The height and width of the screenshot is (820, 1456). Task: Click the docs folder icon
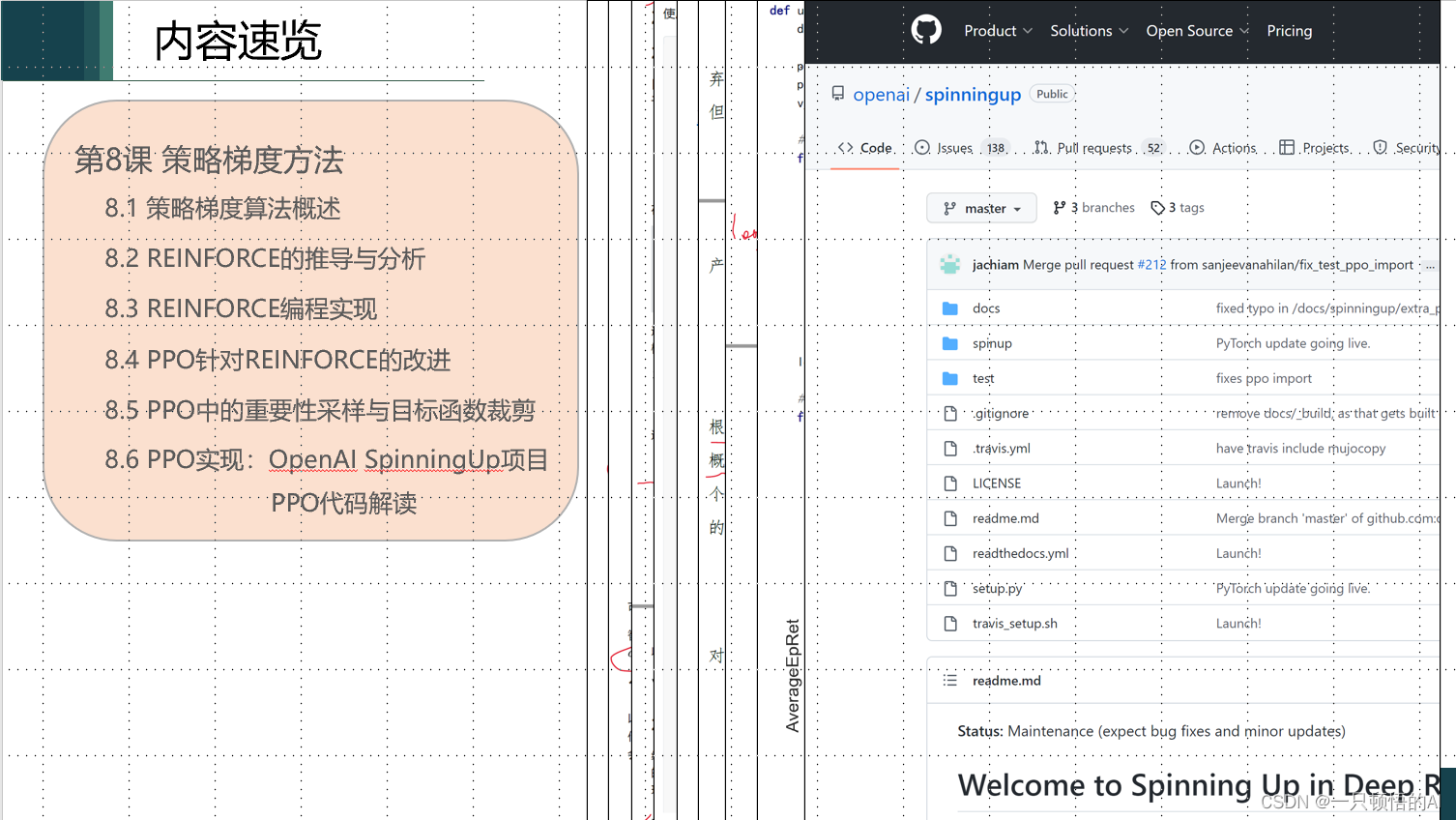point(950,308)
